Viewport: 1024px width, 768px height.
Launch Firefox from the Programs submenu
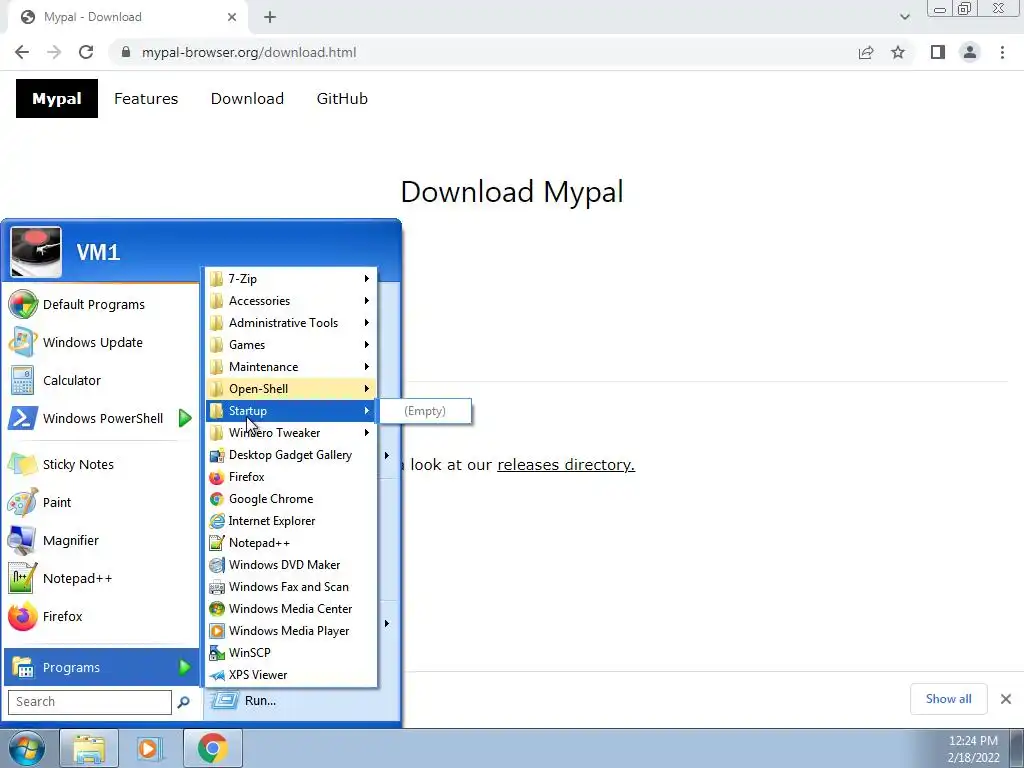click(x=291, y=477)
